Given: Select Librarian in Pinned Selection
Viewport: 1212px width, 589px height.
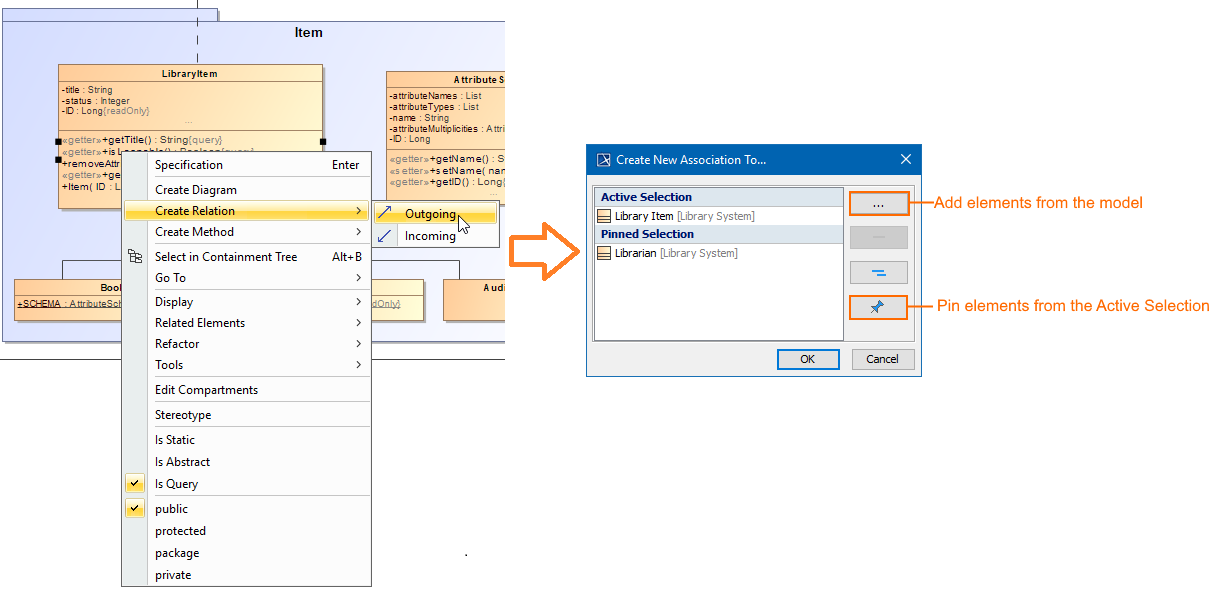Looking at the screenshot, I should pyautogui.click(x=720, y=253).
